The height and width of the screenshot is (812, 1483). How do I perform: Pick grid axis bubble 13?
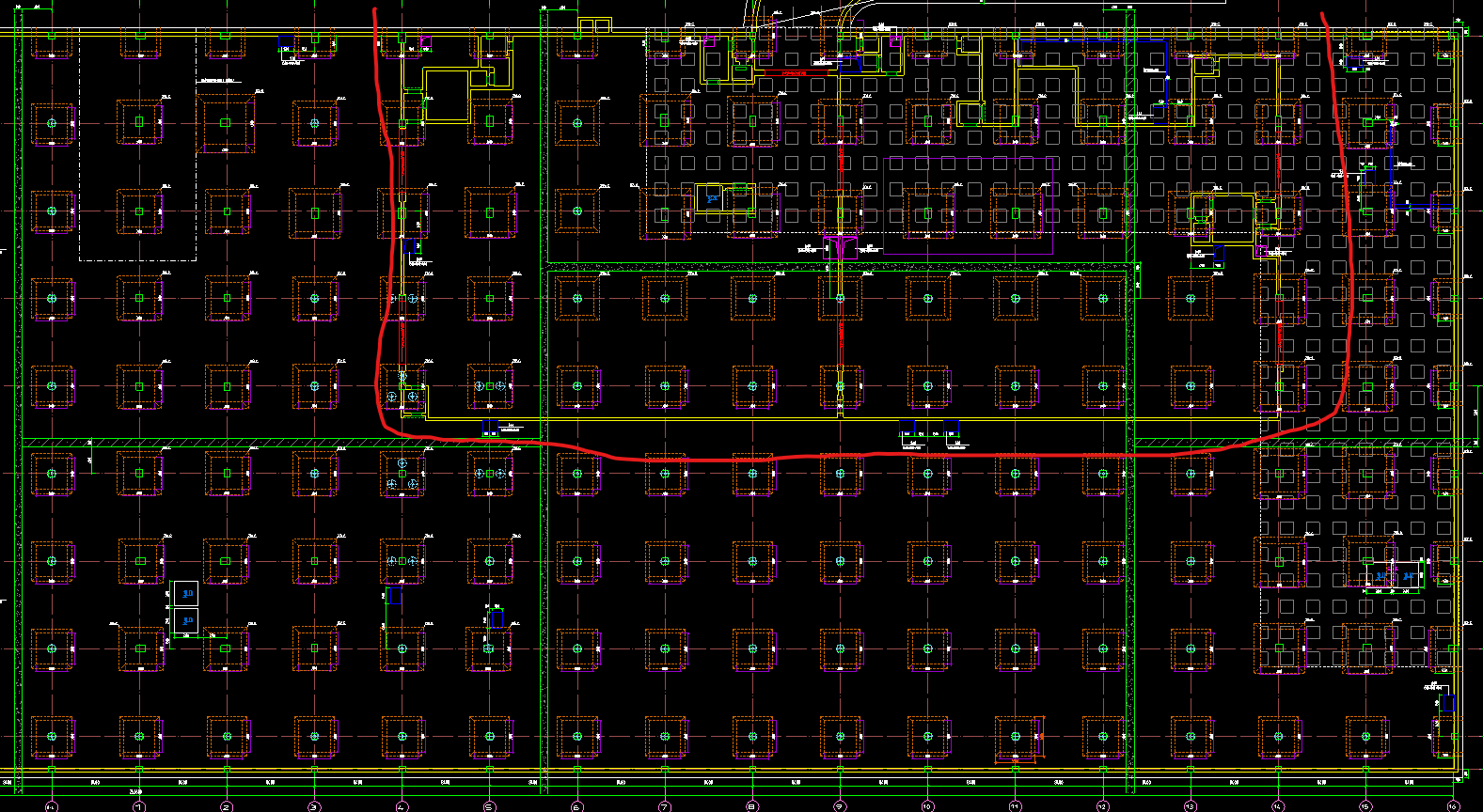pyautogui.click(x=1191, y=806)
